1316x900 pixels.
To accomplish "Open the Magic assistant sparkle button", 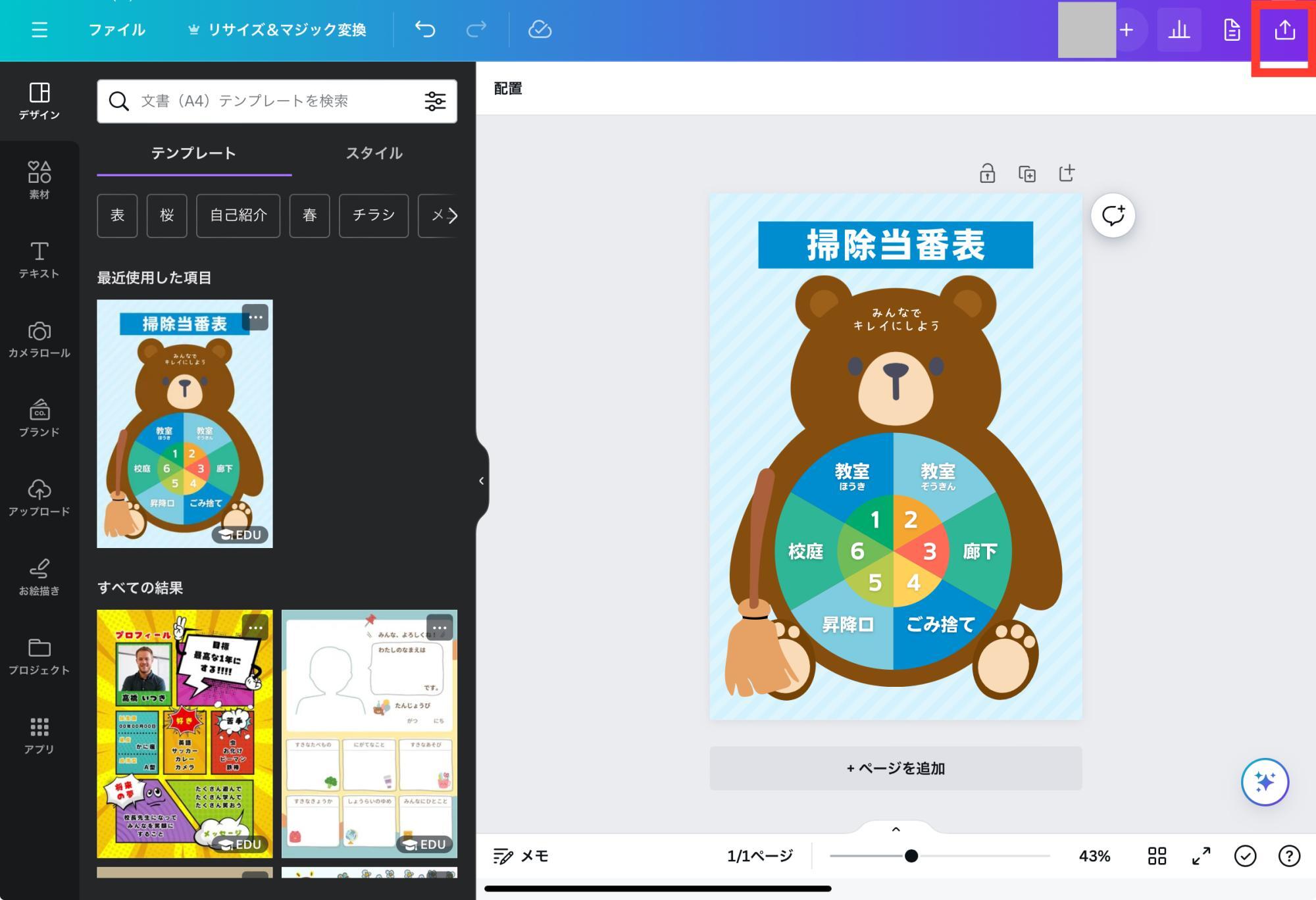I will tap(1265, 782).
